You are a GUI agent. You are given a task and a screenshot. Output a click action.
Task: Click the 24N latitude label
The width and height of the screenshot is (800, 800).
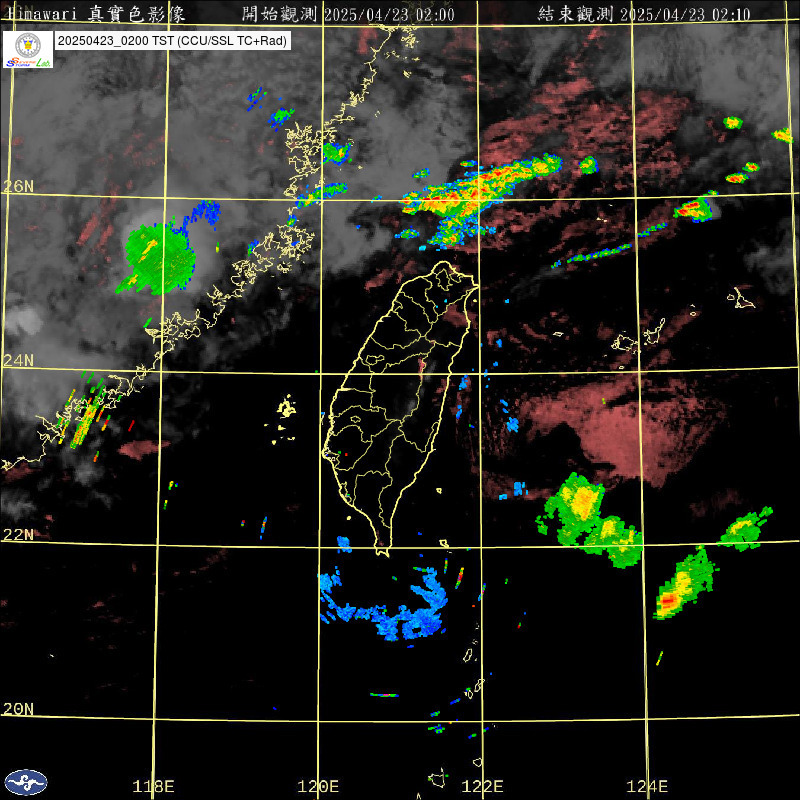tap(18, 360)
